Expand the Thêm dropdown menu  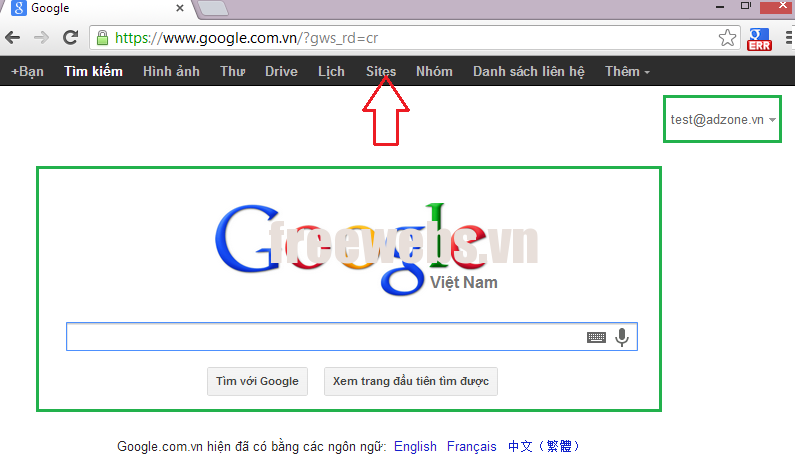(x=627, y=71)
